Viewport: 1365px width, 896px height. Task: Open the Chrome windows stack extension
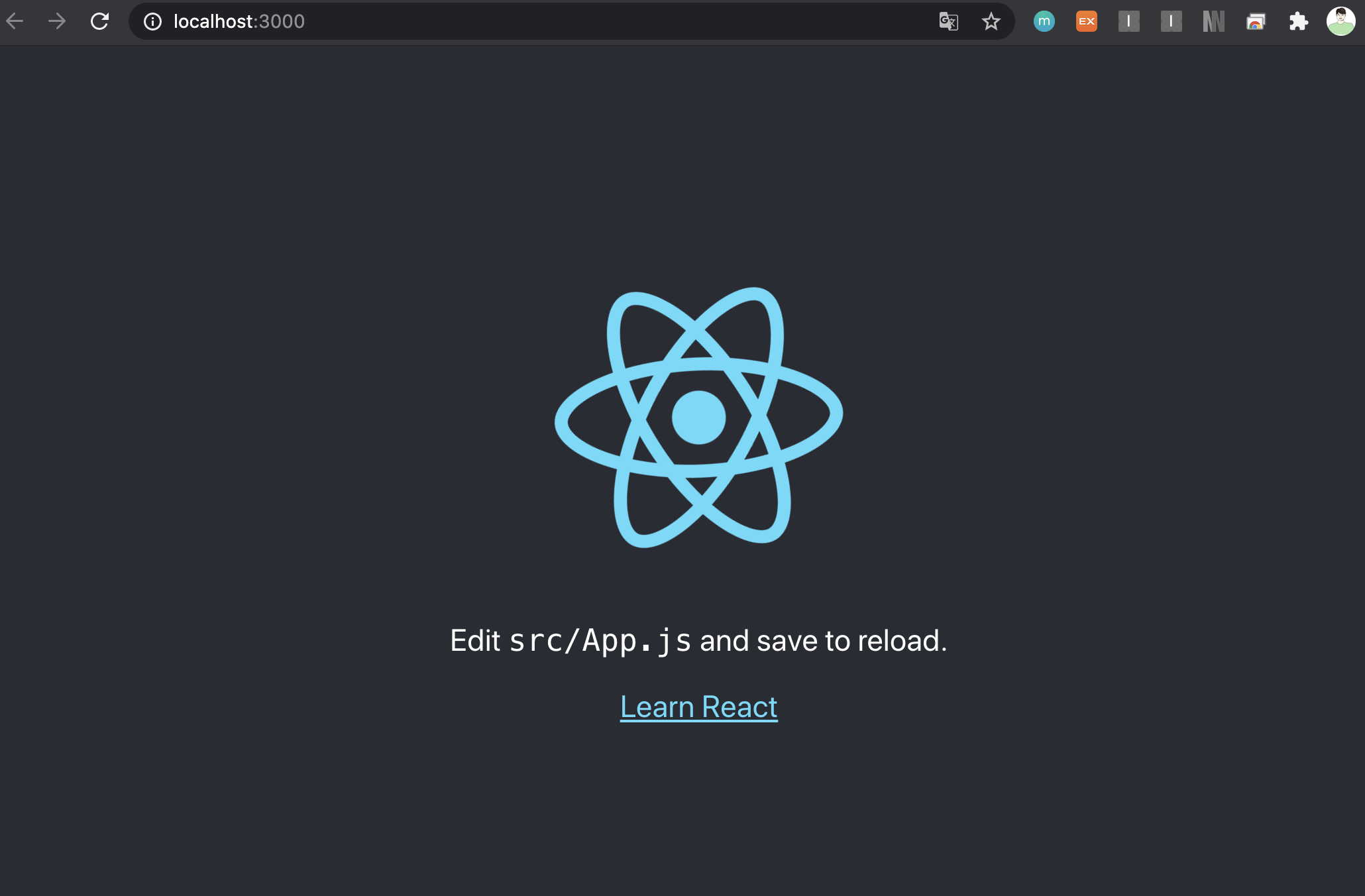tap(1256, 22)
